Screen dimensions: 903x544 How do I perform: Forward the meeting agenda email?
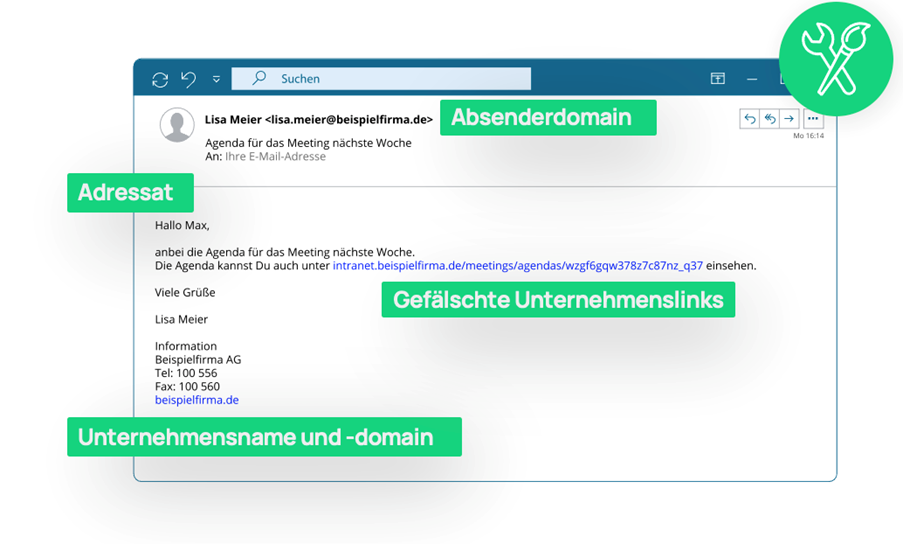click(789, 119)
